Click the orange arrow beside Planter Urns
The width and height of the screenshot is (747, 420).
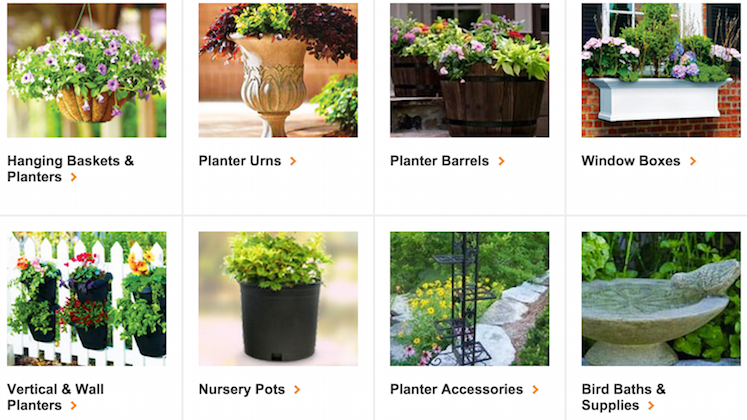click(293, 161)
